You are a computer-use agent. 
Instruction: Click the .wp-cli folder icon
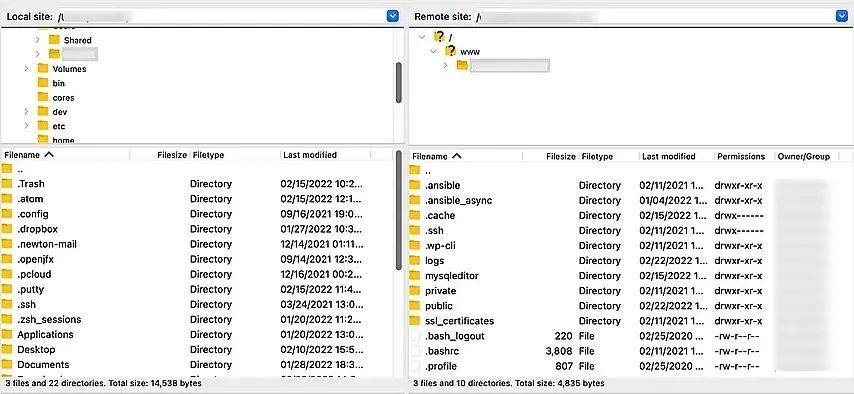click(x=415, y=246)
